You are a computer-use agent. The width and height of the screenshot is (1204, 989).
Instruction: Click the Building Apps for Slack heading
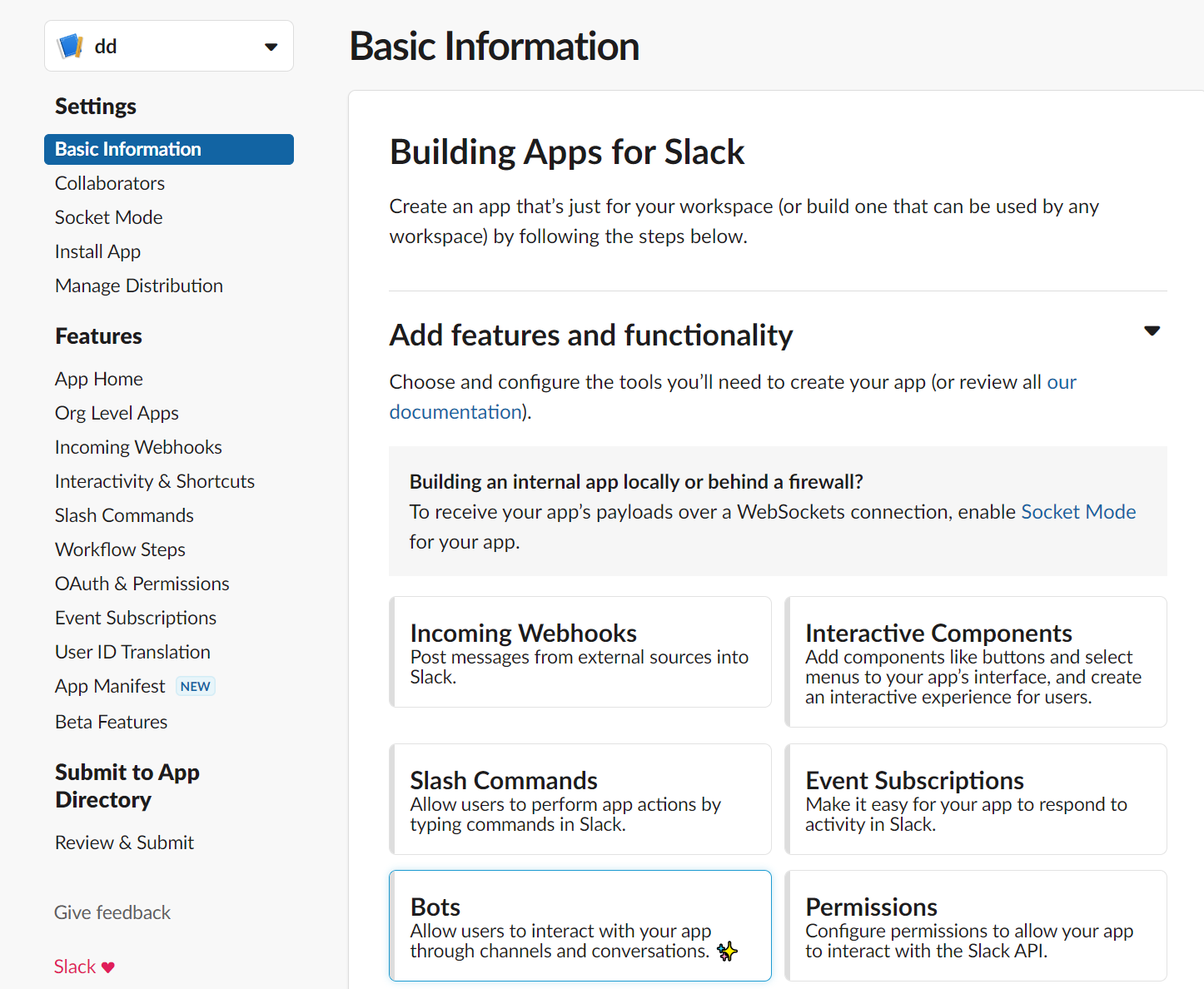(x=567, y=152)
